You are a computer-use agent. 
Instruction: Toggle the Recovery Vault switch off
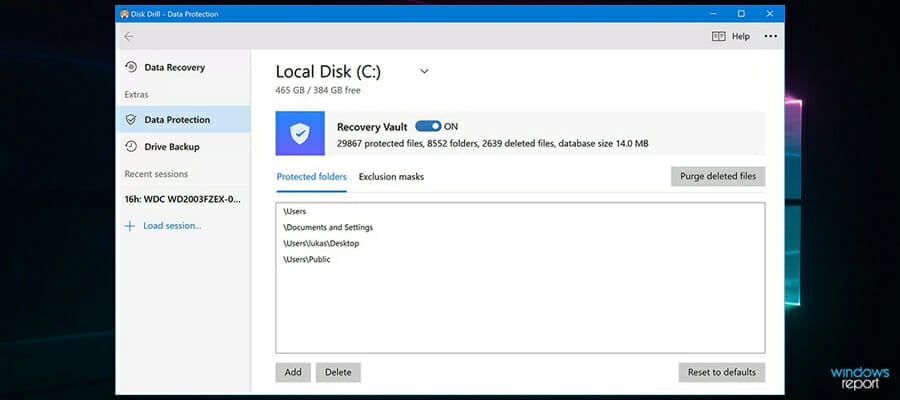(x=428, y=126)
